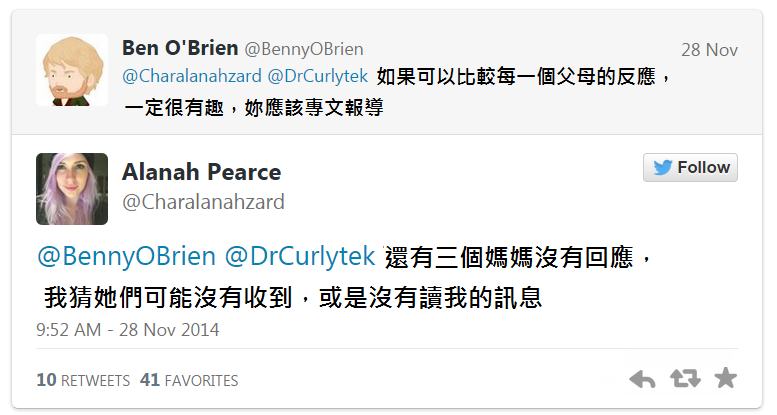Open the @DrCurlytek mention in Alanah's tweet
This screenshot has height=415, width=777.
[301, 256]
